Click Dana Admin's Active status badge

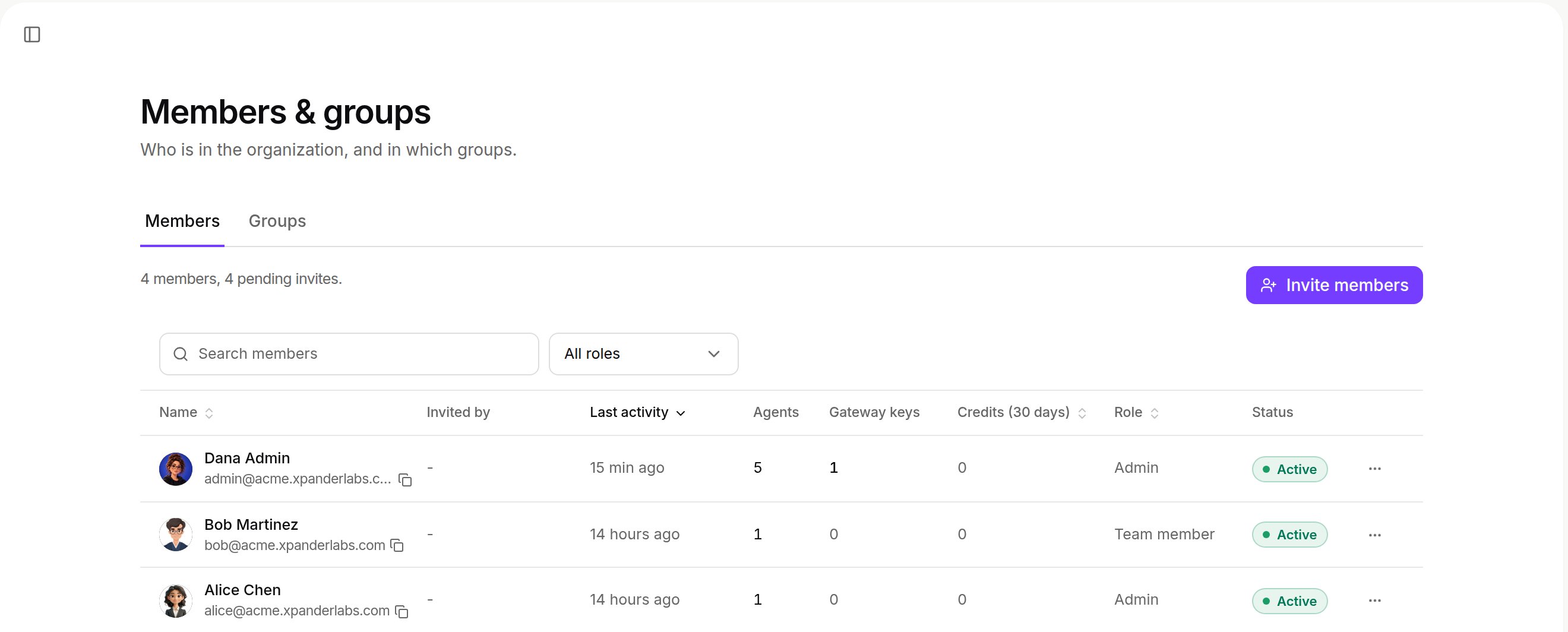point(1289,469)
